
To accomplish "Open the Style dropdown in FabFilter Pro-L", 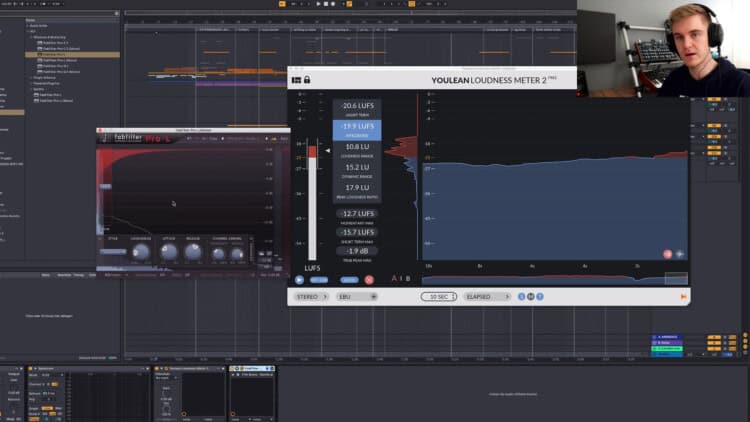I will pos(113,252).
